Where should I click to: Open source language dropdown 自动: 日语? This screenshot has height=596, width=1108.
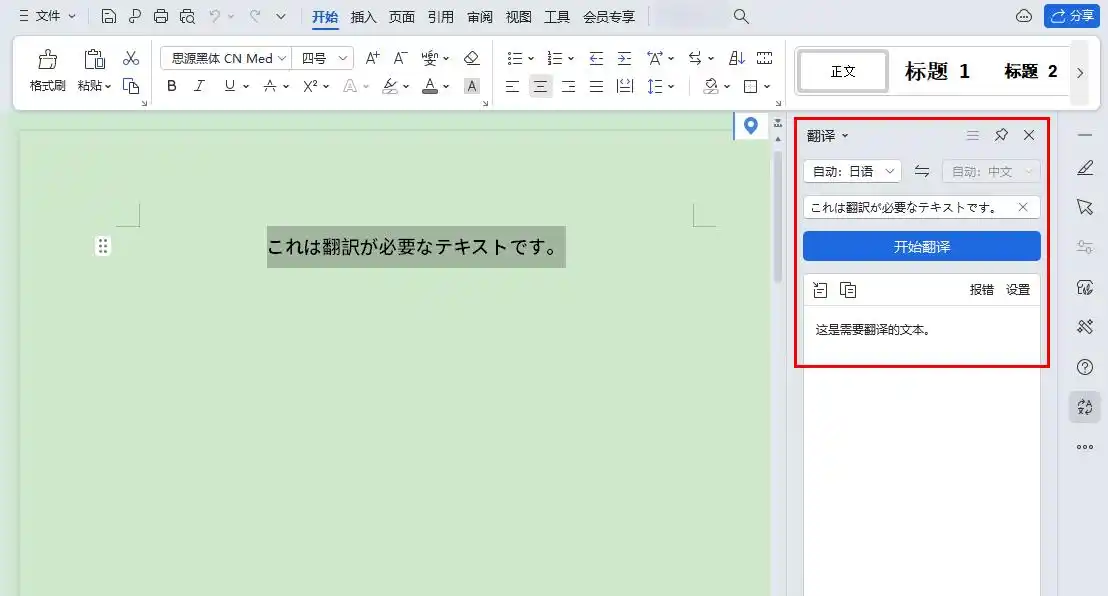[x=852, y=171]
